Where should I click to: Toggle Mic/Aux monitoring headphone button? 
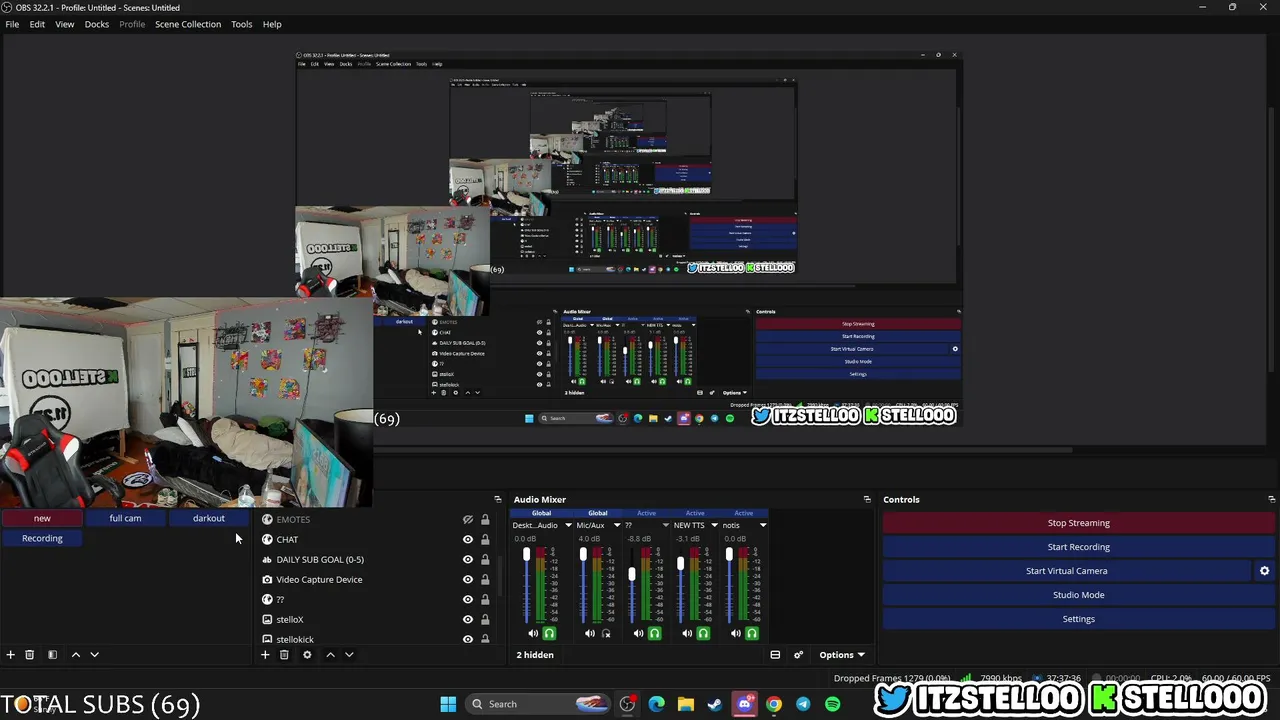click(x=606, y=633)
